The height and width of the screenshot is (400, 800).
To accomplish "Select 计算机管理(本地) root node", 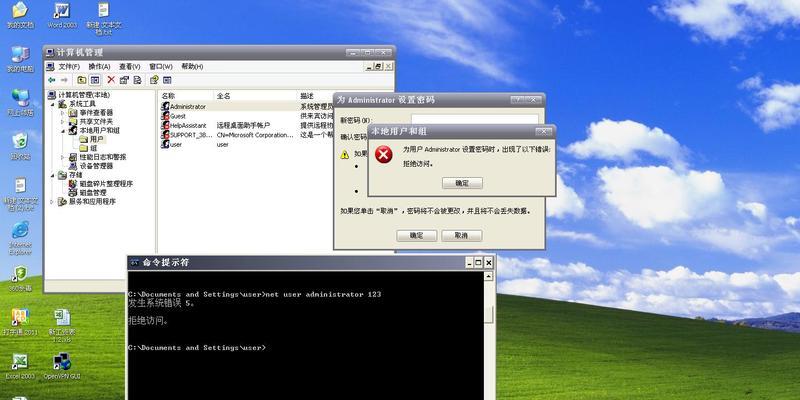I will (79, 95).
